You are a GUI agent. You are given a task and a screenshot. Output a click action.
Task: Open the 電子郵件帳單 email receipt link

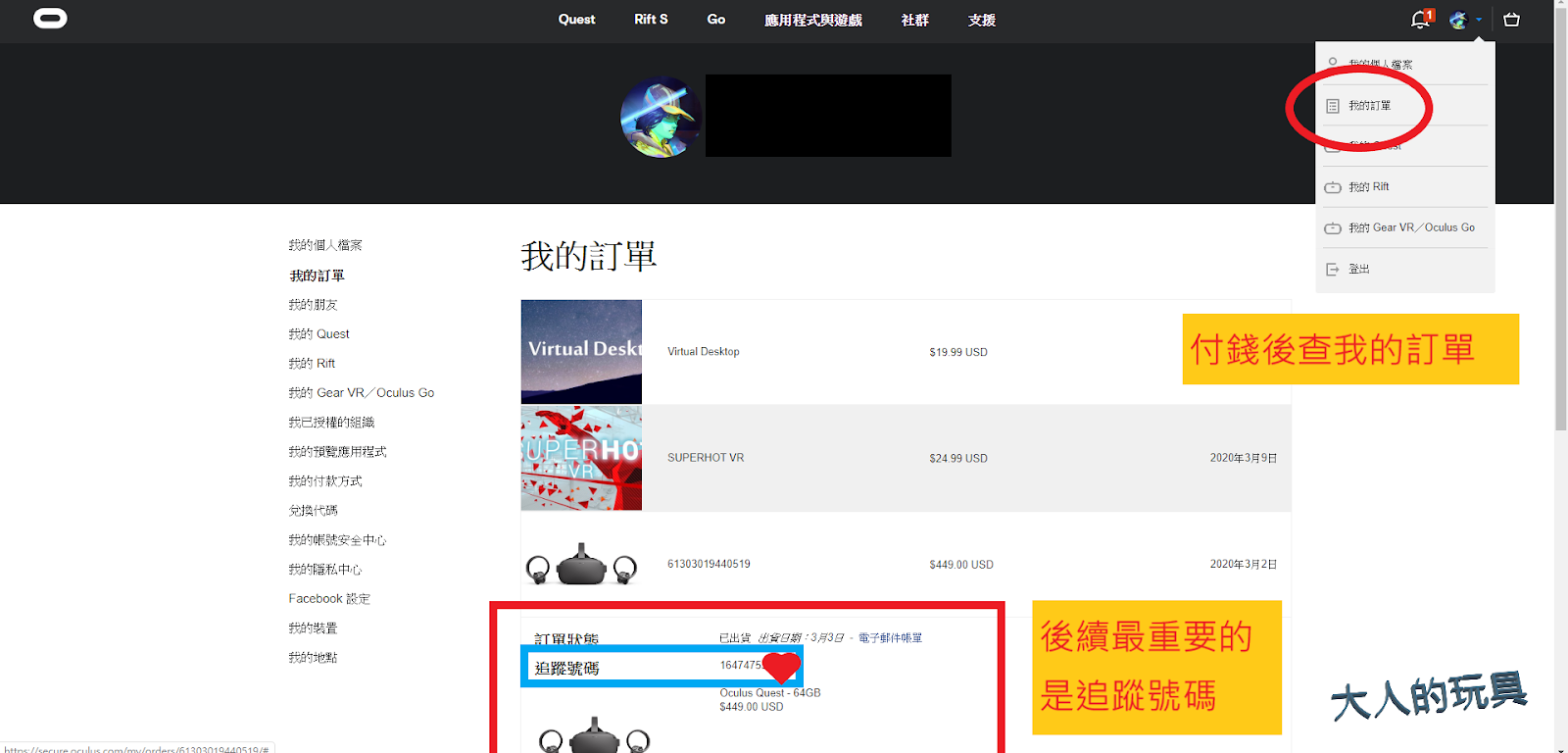890,638
